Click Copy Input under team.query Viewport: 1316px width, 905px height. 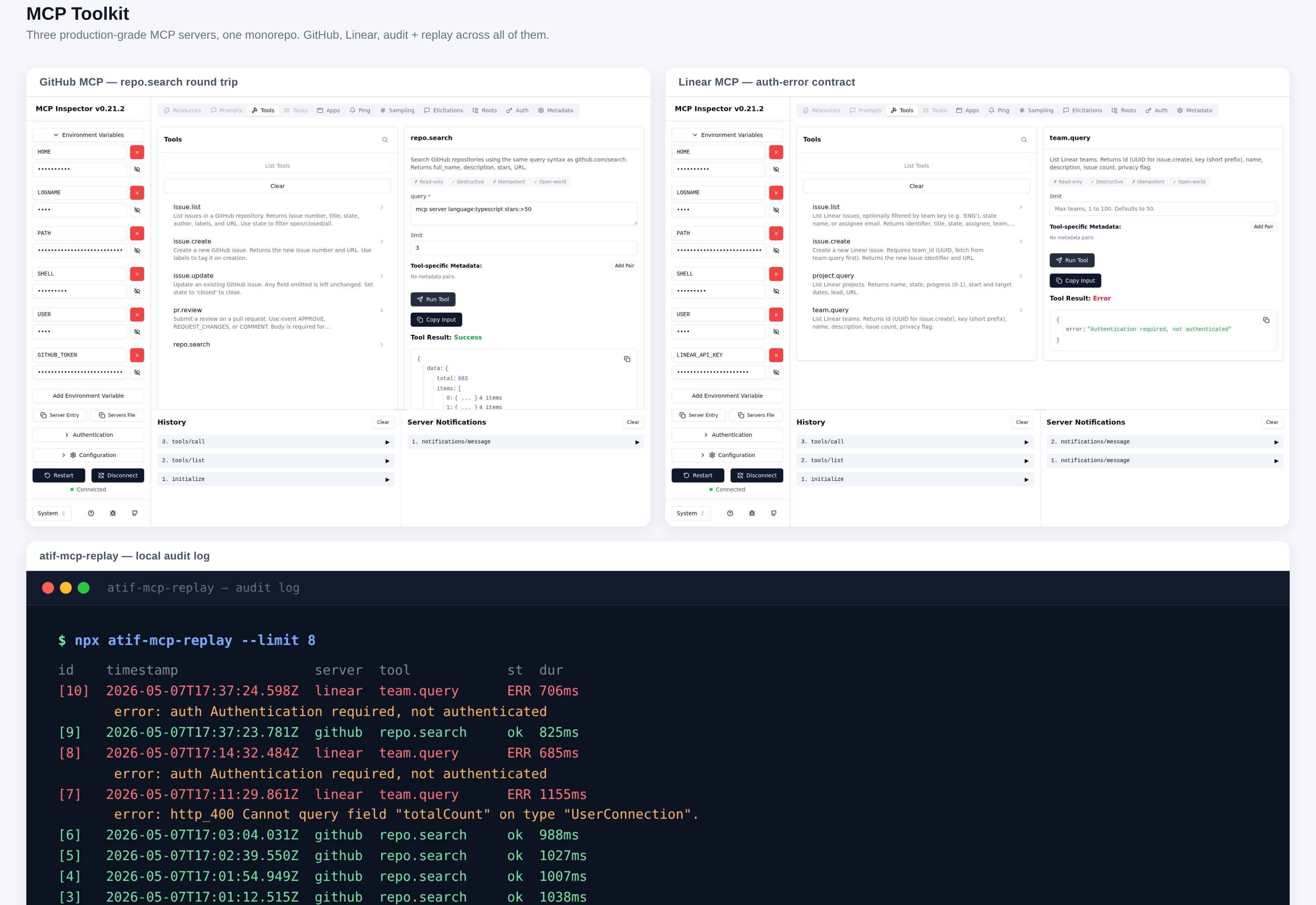click(1075, 281)
